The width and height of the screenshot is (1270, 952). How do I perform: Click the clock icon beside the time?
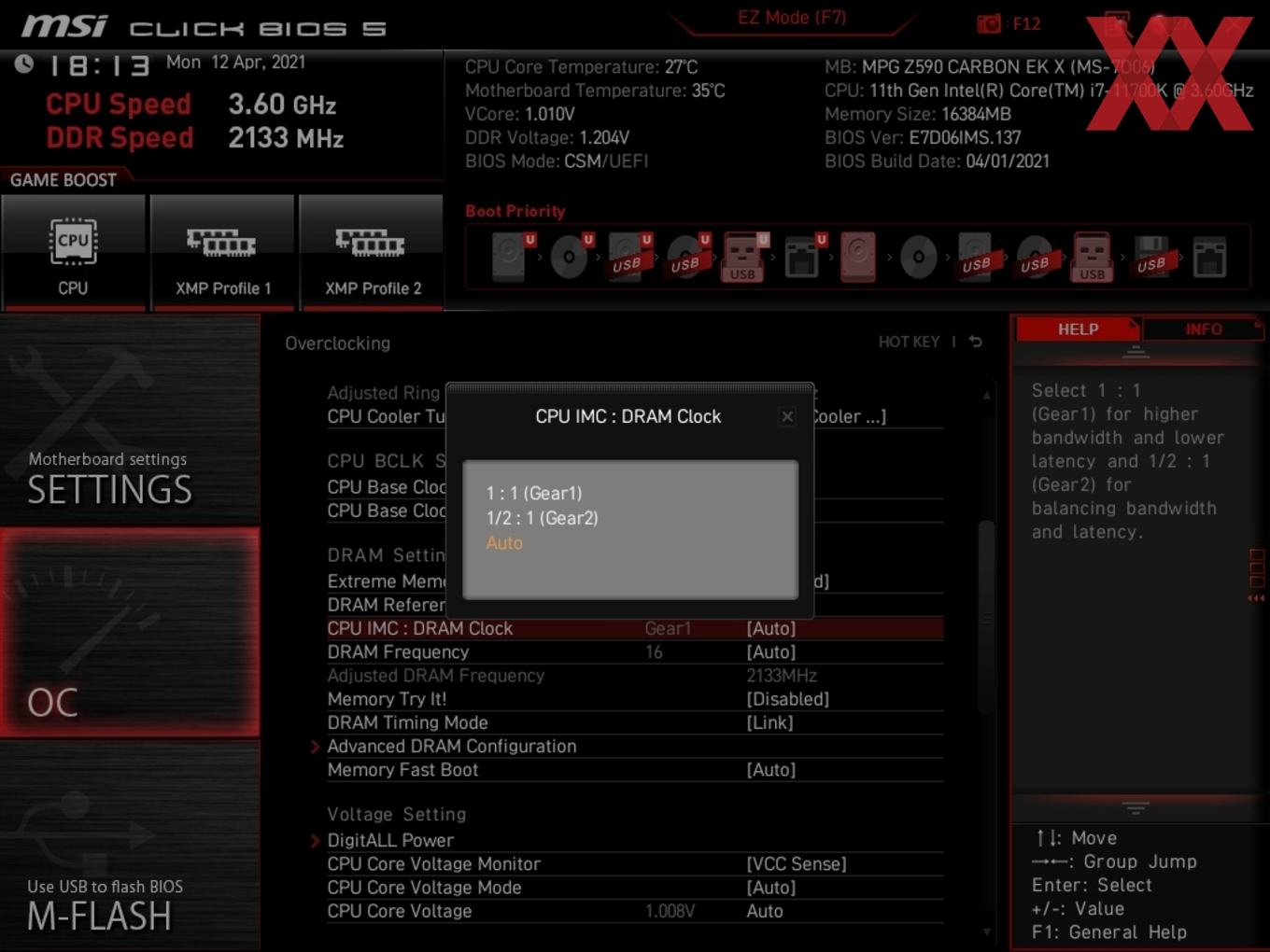coord(24,63)
